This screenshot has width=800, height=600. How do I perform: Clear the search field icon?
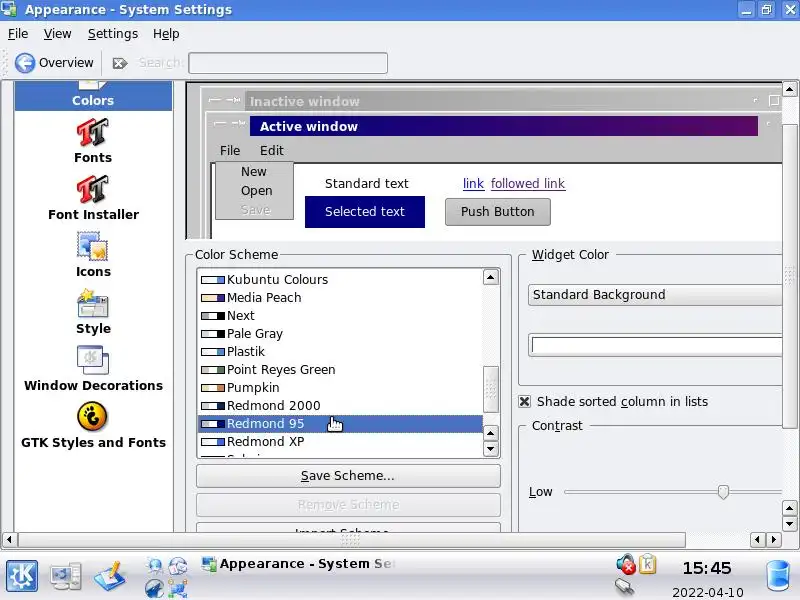click(x=119, y=63)
